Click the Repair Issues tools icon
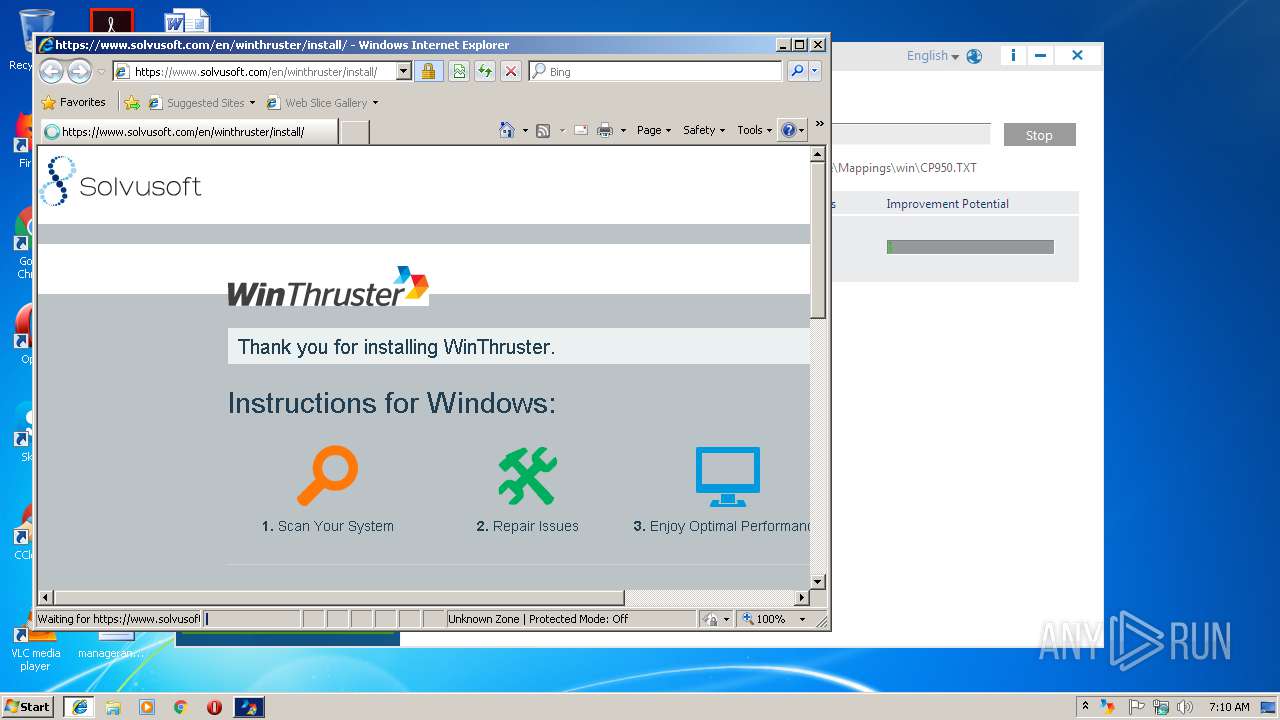 pos(527,476)
